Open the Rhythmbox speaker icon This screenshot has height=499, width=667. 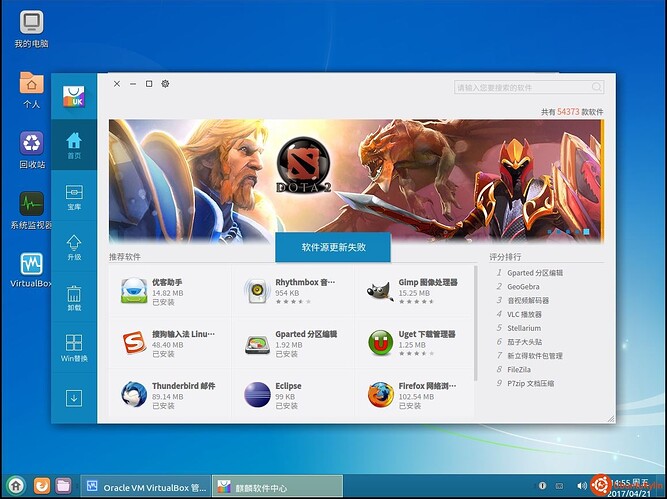(x=257, y=291)
